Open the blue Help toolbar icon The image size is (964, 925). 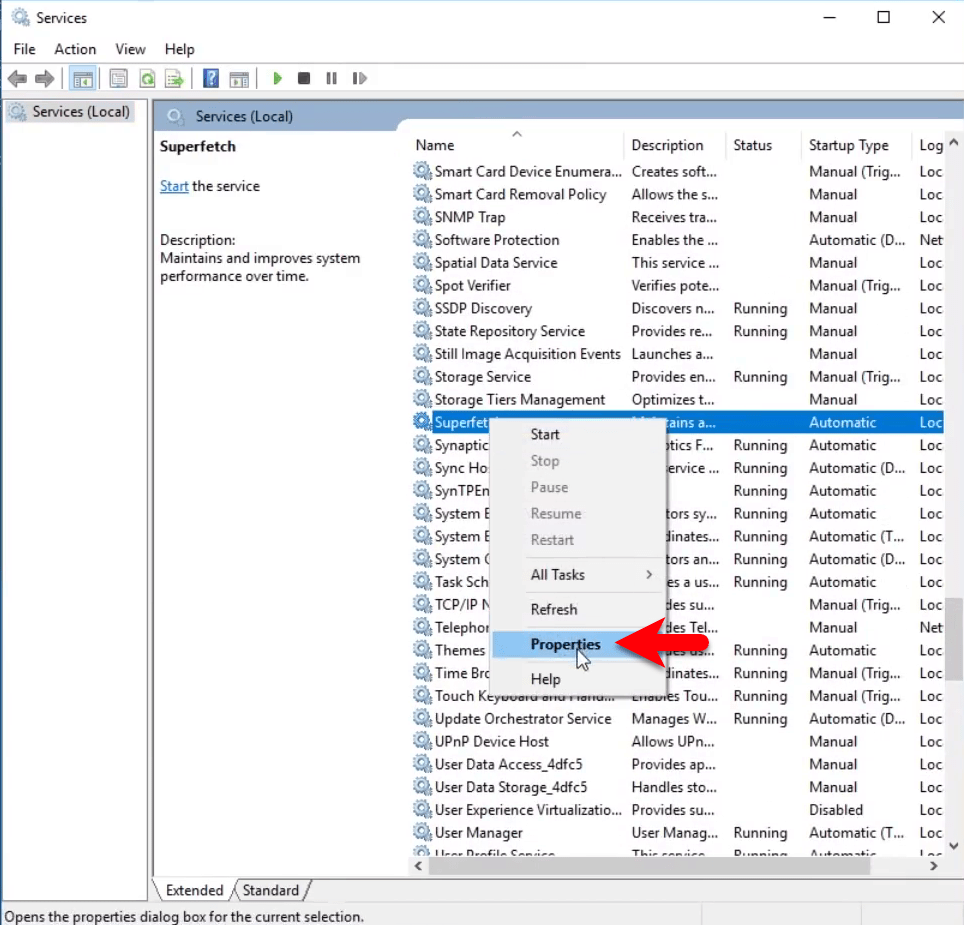pyautogui.click(x=211, y=79)
